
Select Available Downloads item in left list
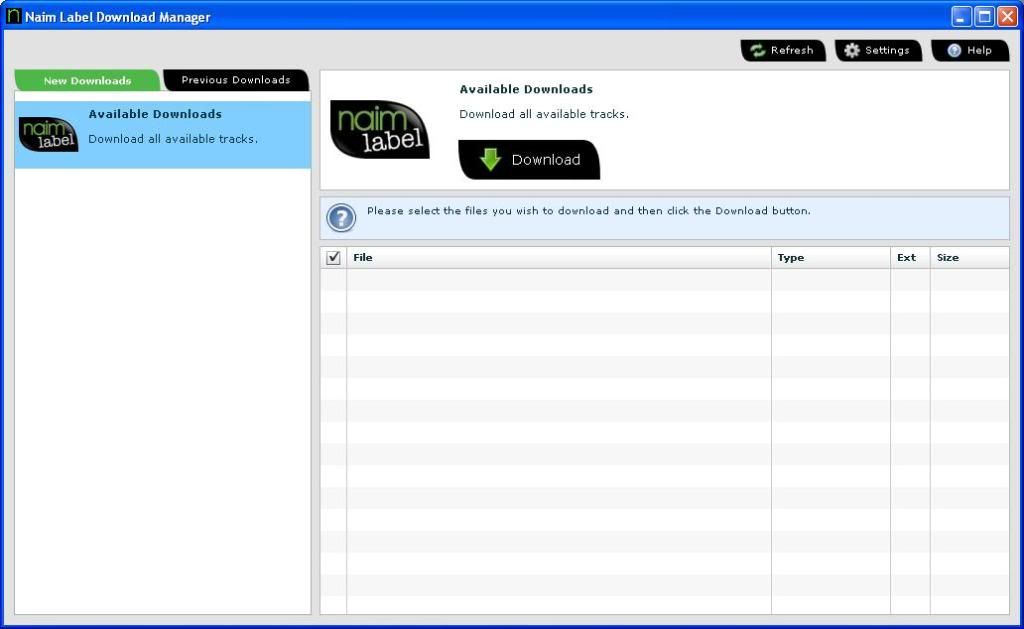click(x=163, y=135)
